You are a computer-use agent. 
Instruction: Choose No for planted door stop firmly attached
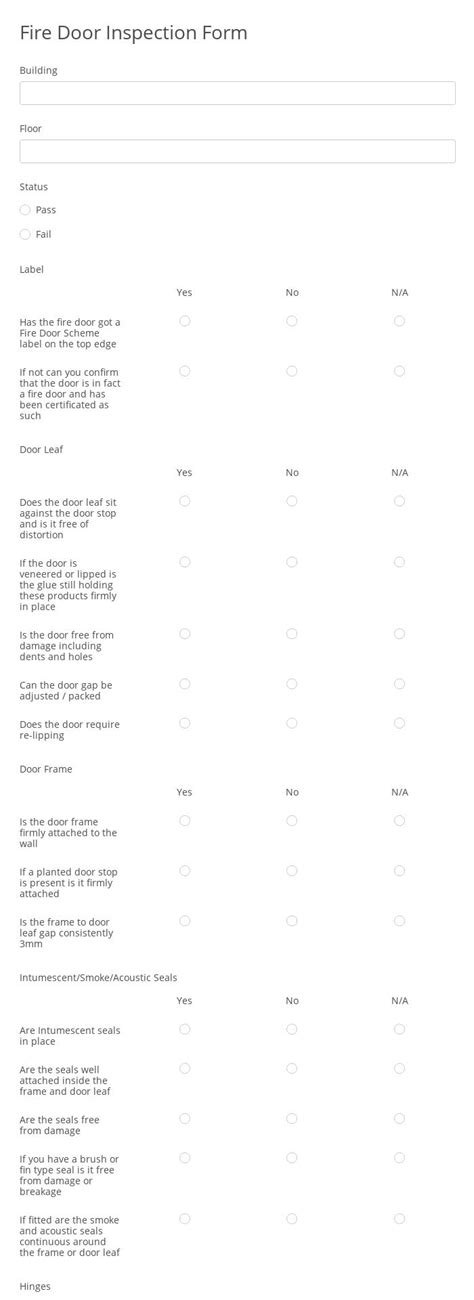coord(292,871)
